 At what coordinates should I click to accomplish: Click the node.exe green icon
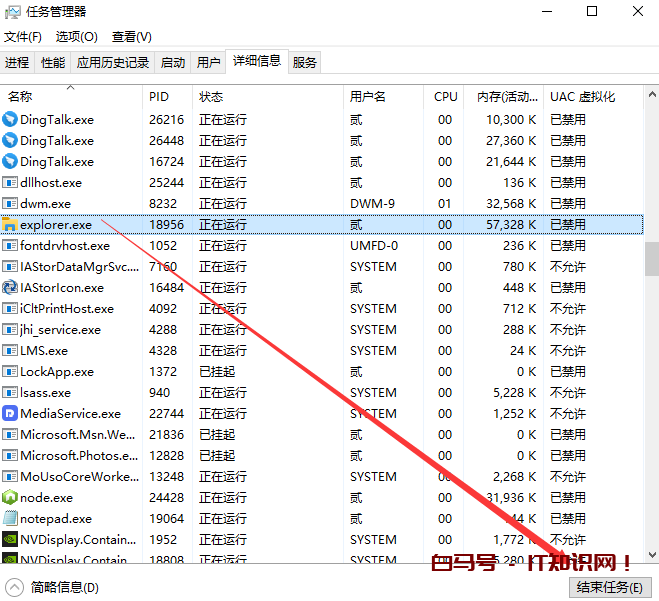pyautogui.click(x=10, y=498)
